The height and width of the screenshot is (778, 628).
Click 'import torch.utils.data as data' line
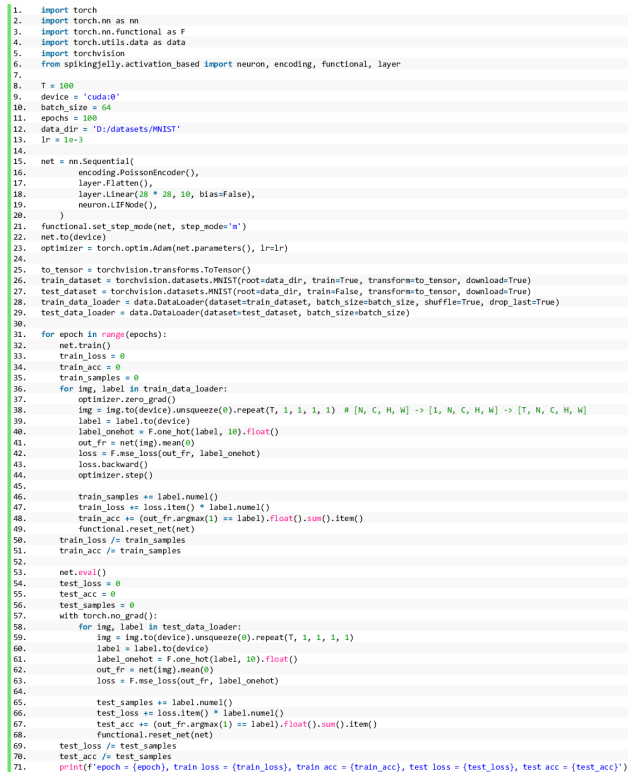[x=113, y=43]
